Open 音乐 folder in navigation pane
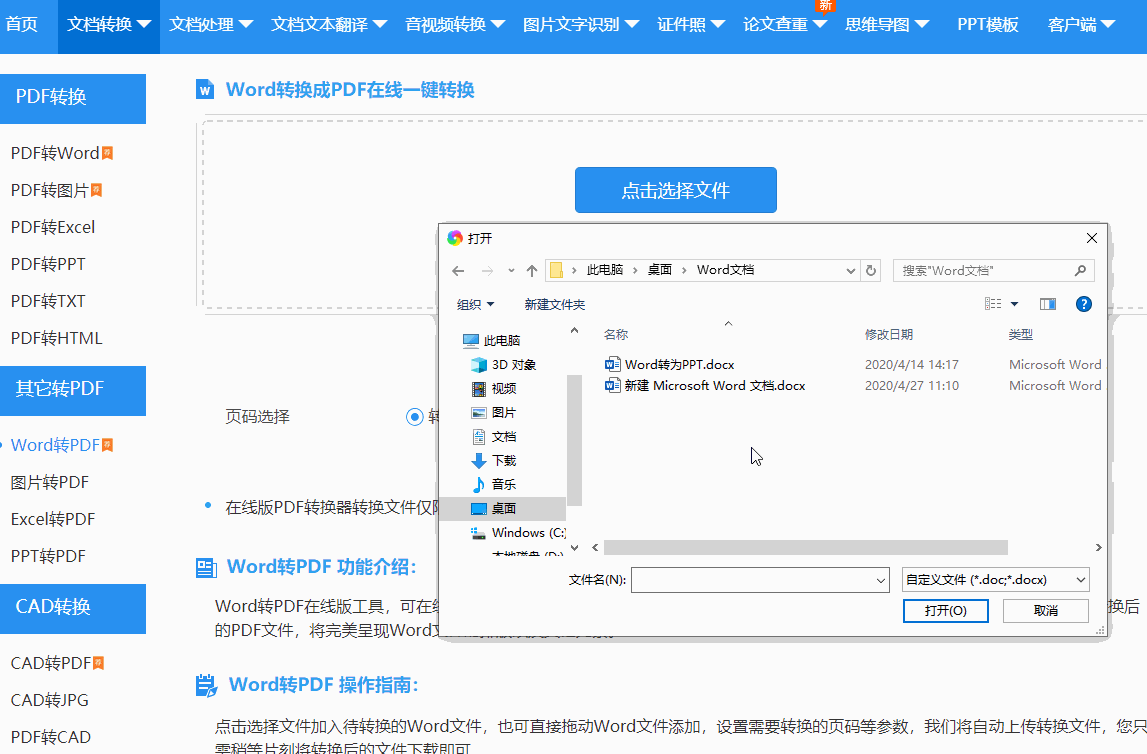 pyautogui.click(x=494, y=484)
